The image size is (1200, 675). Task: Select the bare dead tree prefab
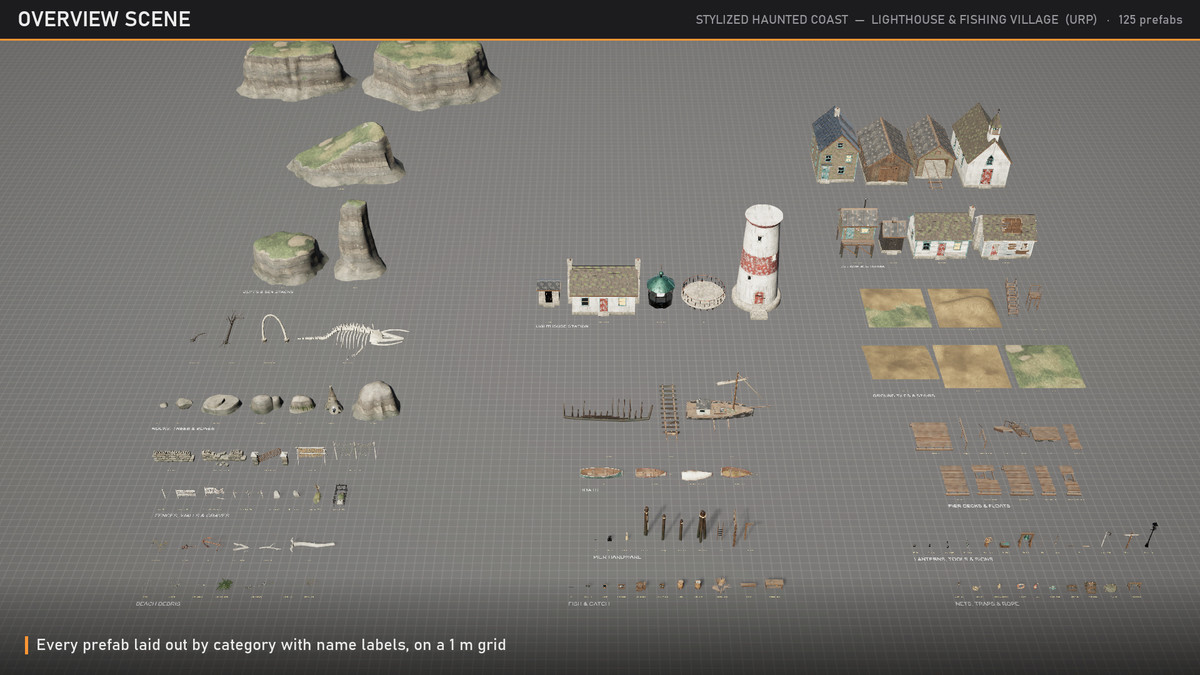pyautogui.click(x=231, y=330)
